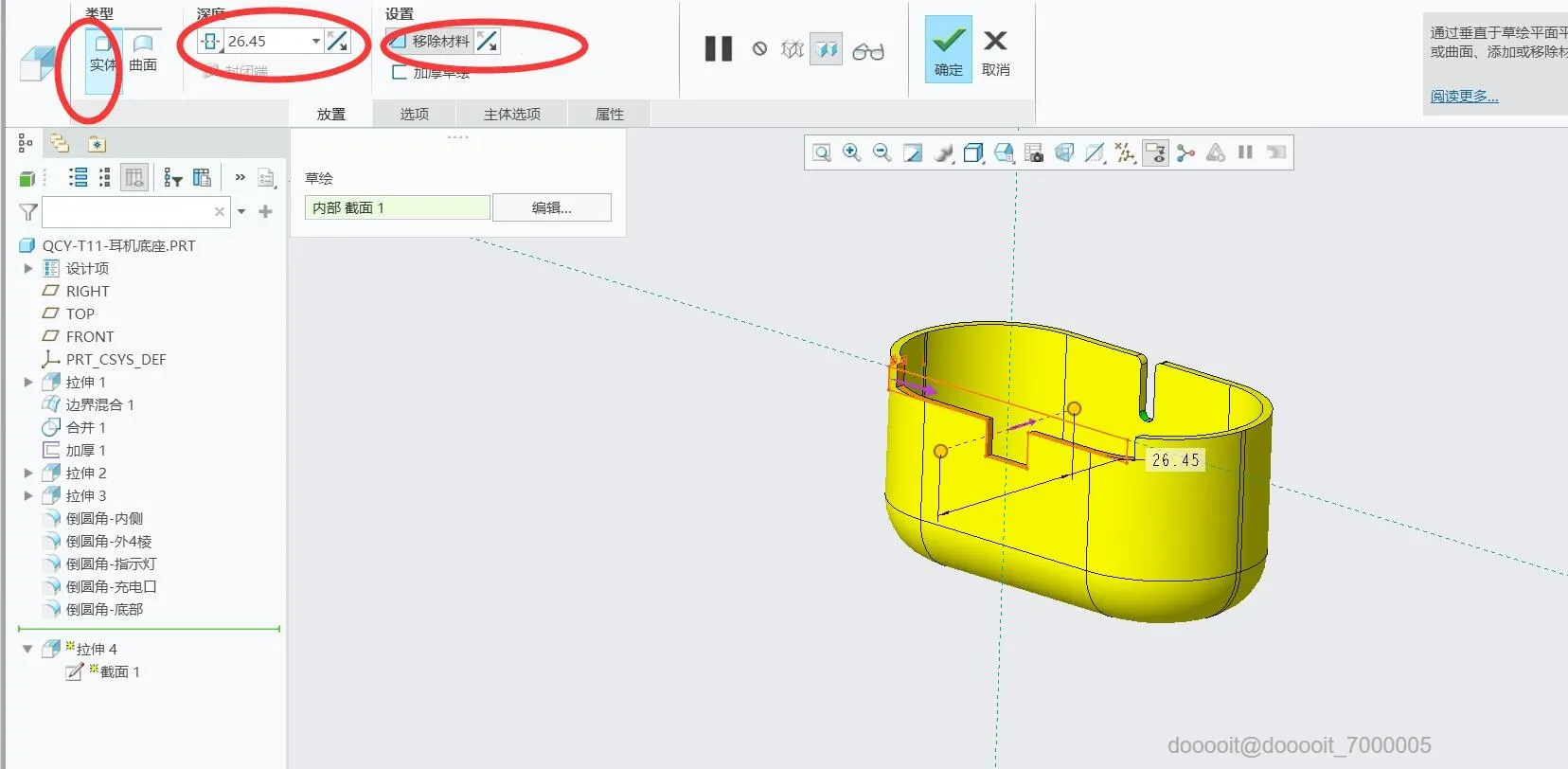Open the tree settings table icon

tap(202, 177)
